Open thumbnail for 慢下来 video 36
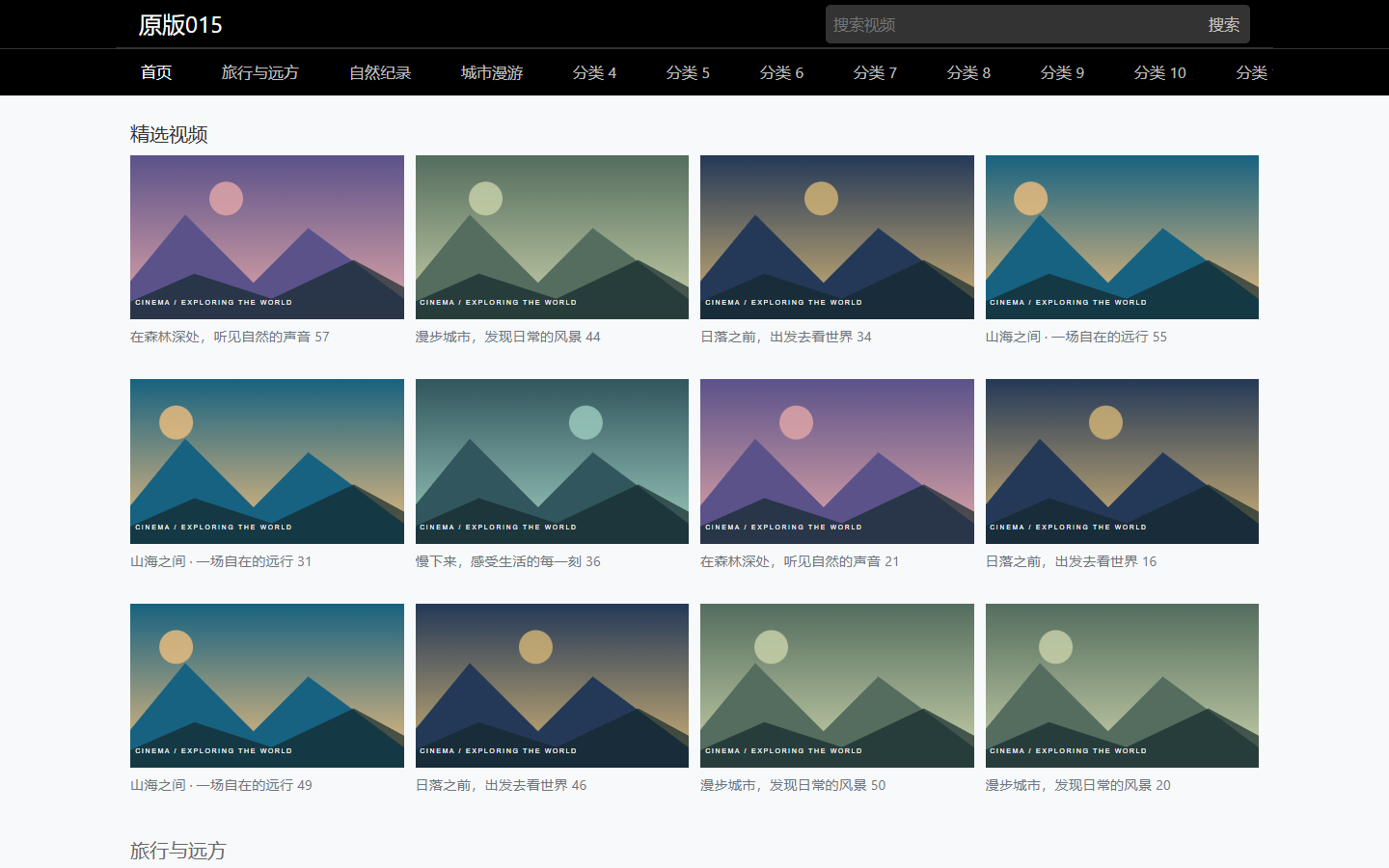 (x=552, y=461)
